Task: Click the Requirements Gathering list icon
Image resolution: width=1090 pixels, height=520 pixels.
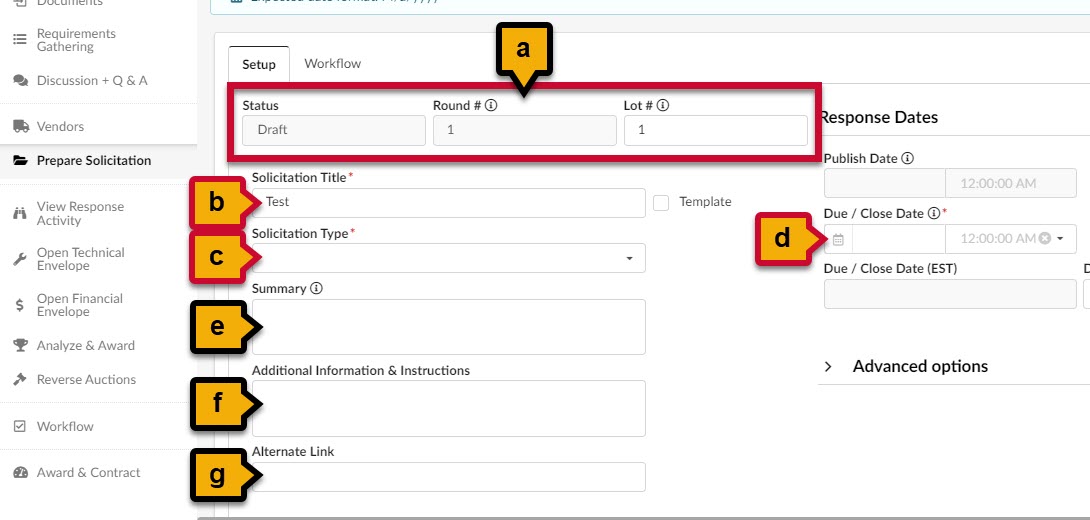Action: pos(20,40)
